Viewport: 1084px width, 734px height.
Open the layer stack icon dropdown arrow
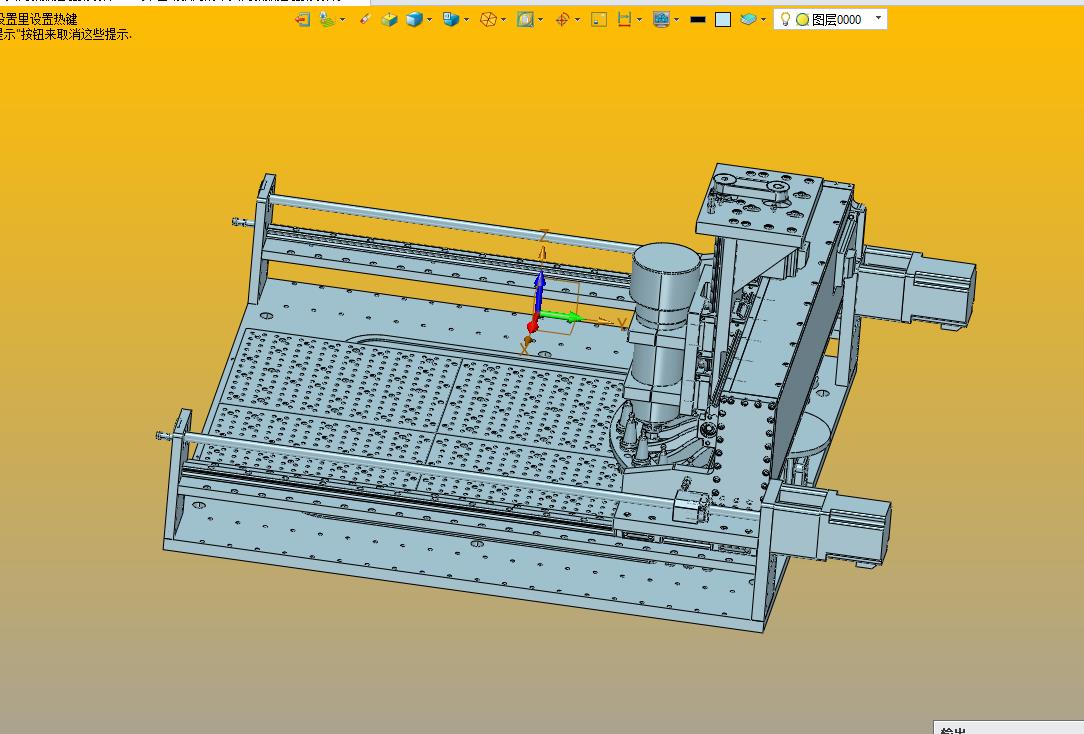[763, 20]
